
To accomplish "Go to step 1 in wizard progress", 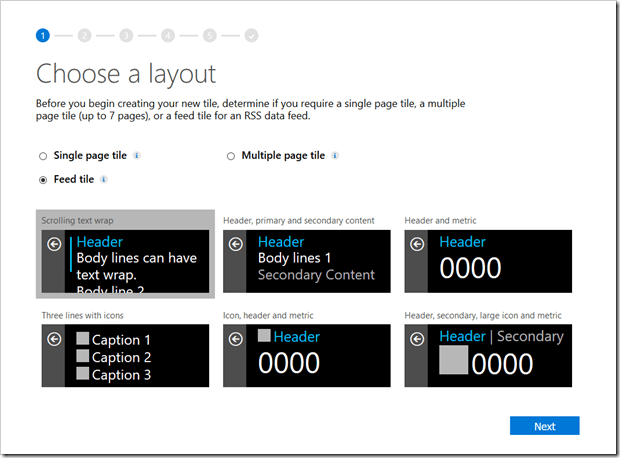I will [x=42, y=35].
